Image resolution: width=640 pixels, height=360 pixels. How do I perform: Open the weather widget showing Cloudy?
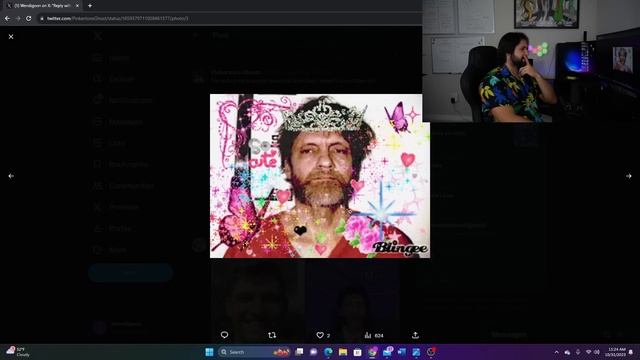18,351
